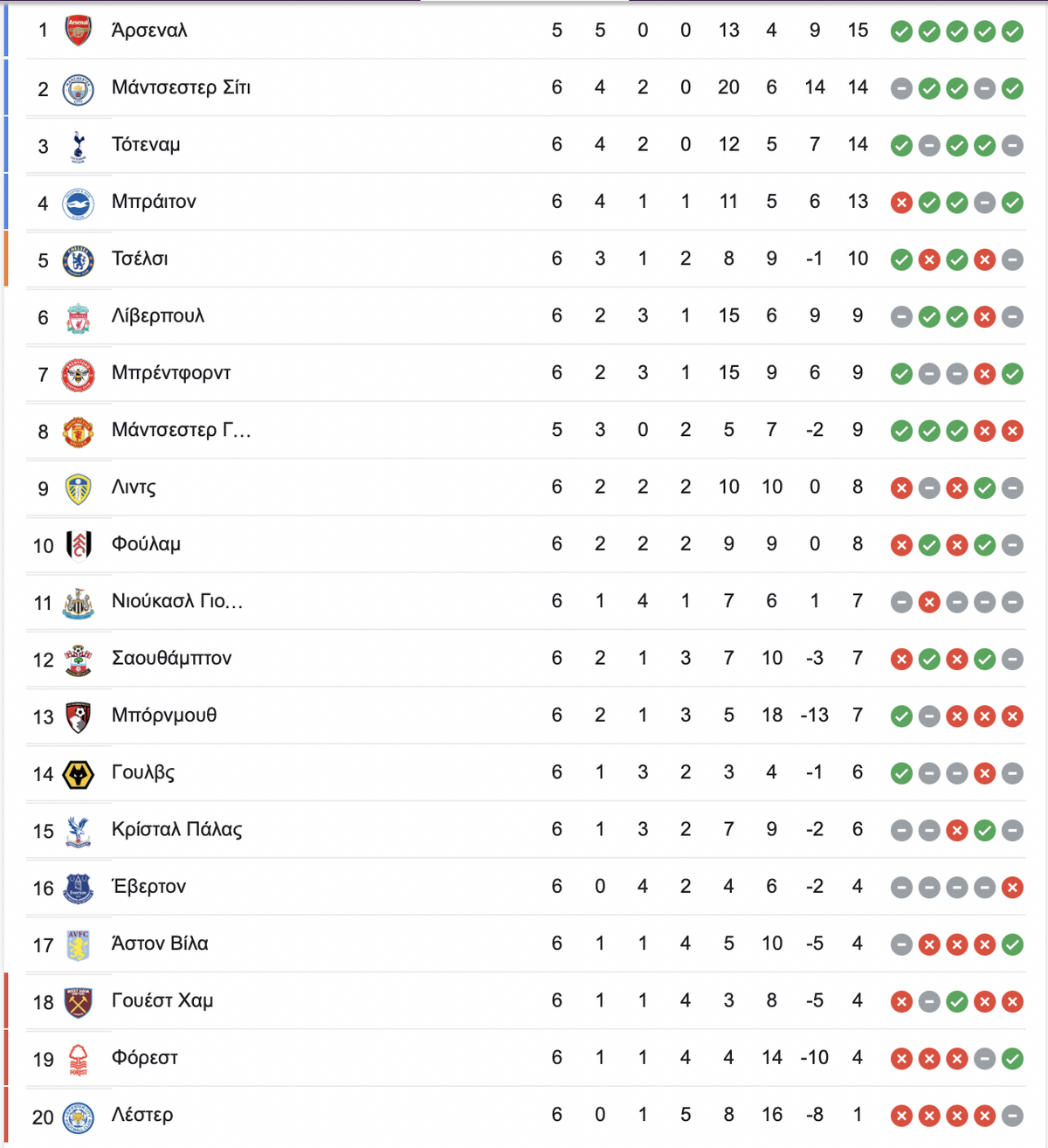Open the Liverpool crest icon
Image resolution: width=1048 pixels, height=1148 pixels.
pyautogui.click(x=79, y=318)
